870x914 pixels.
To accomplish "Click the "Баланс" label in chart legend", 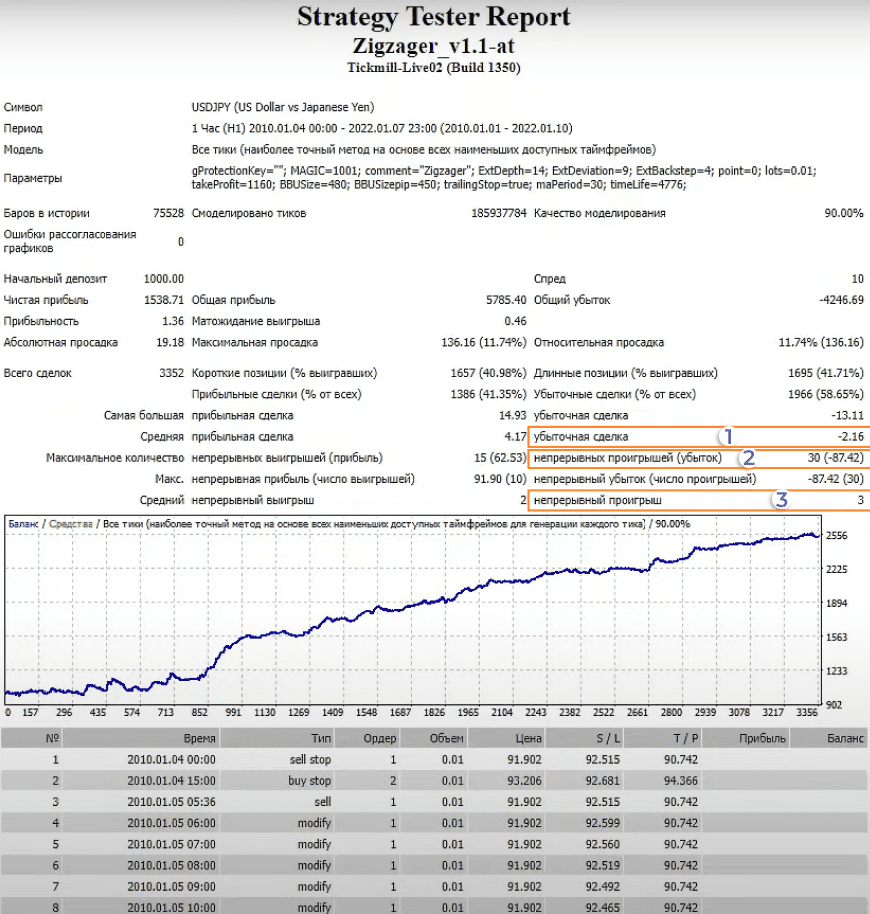I will coord(25,523).
